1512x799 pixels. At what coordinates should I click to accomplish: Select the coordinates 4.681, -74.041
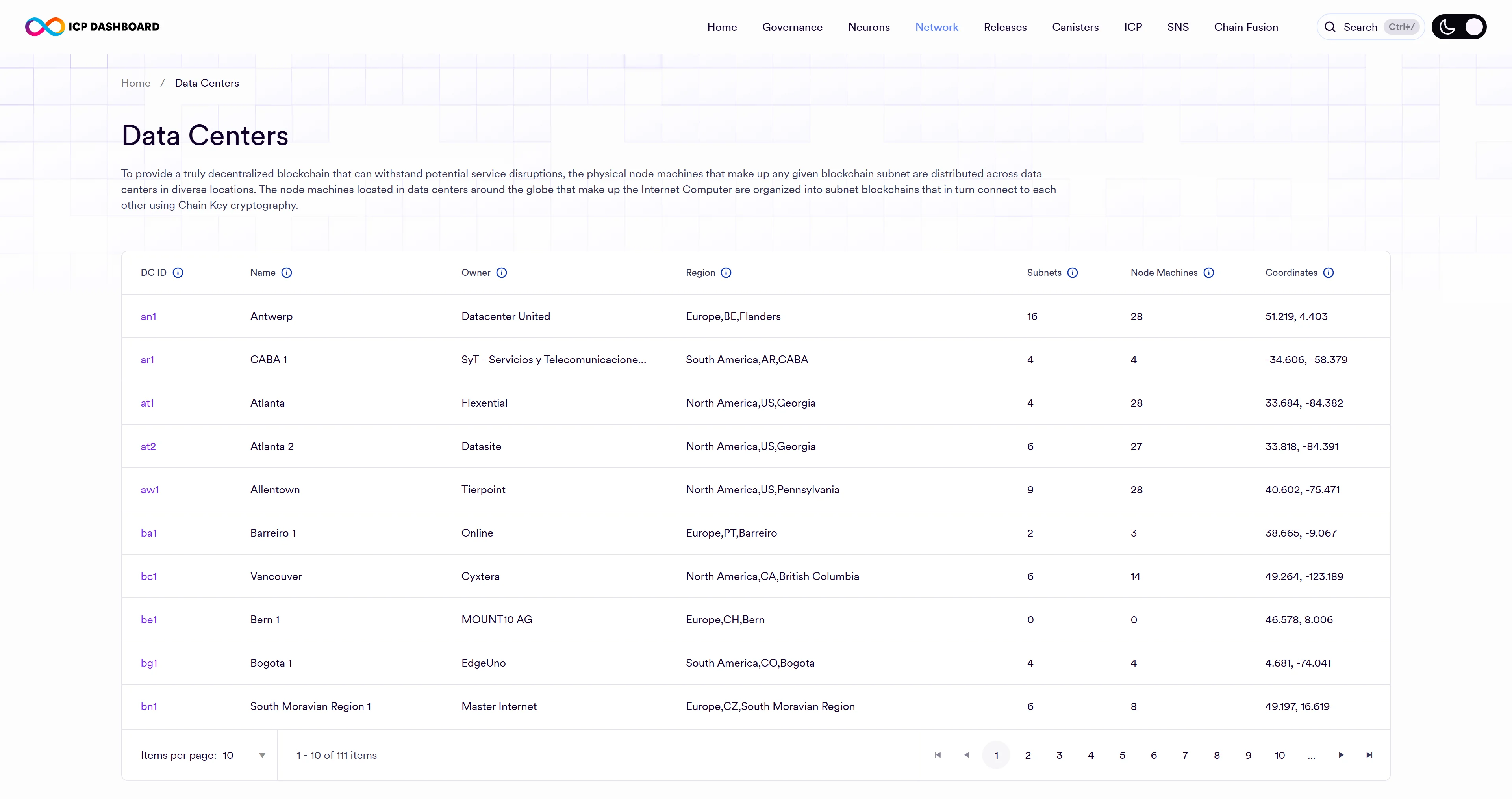[1298, 663]
